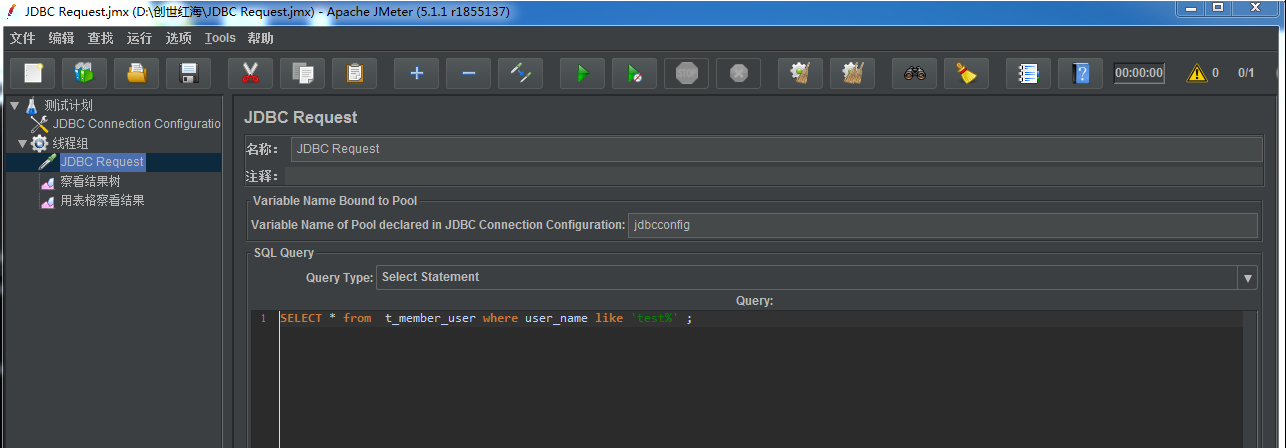Click the Stop test icon
This screenshot has width=1286, height=448.
tap(686, 73)
